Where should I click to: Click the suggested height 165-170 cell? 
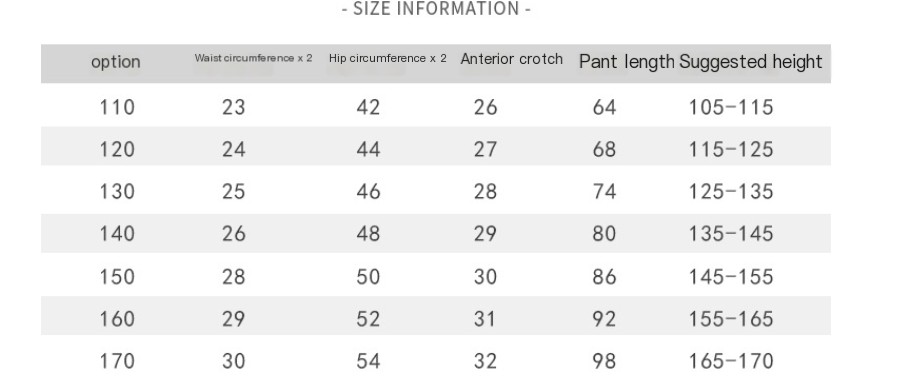pyautogui.click(x=731, y=361)
